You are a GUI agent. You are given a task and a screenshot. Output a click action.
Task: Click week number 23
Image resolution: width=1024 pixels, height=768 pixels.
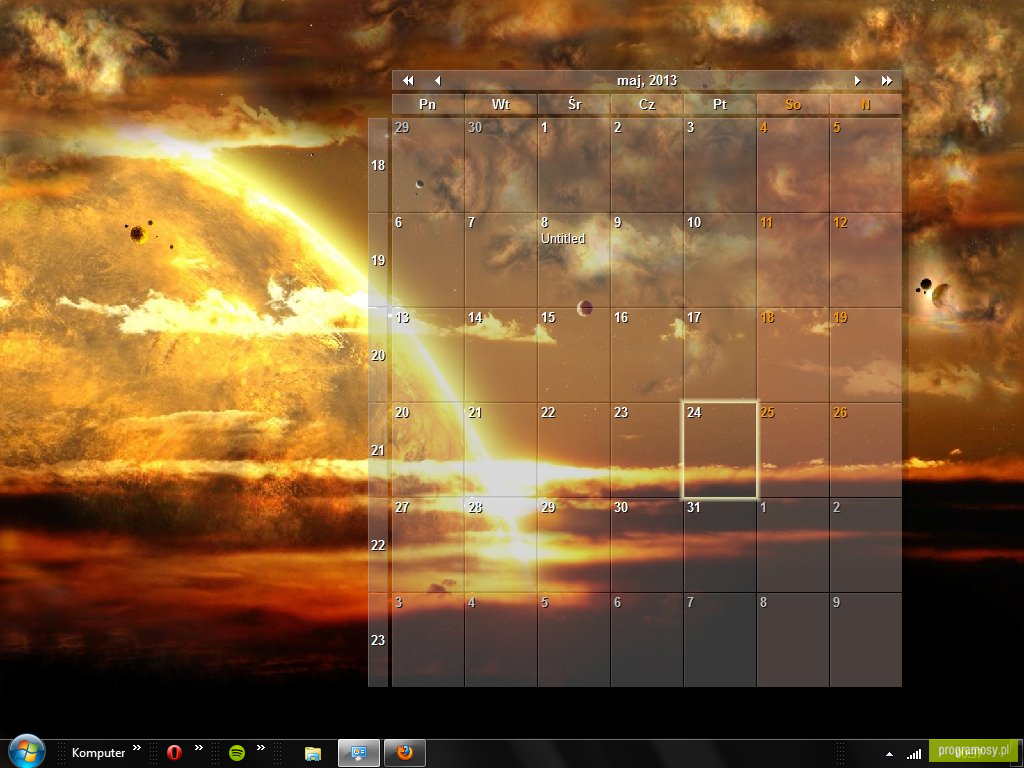click(x=378, y=640)
